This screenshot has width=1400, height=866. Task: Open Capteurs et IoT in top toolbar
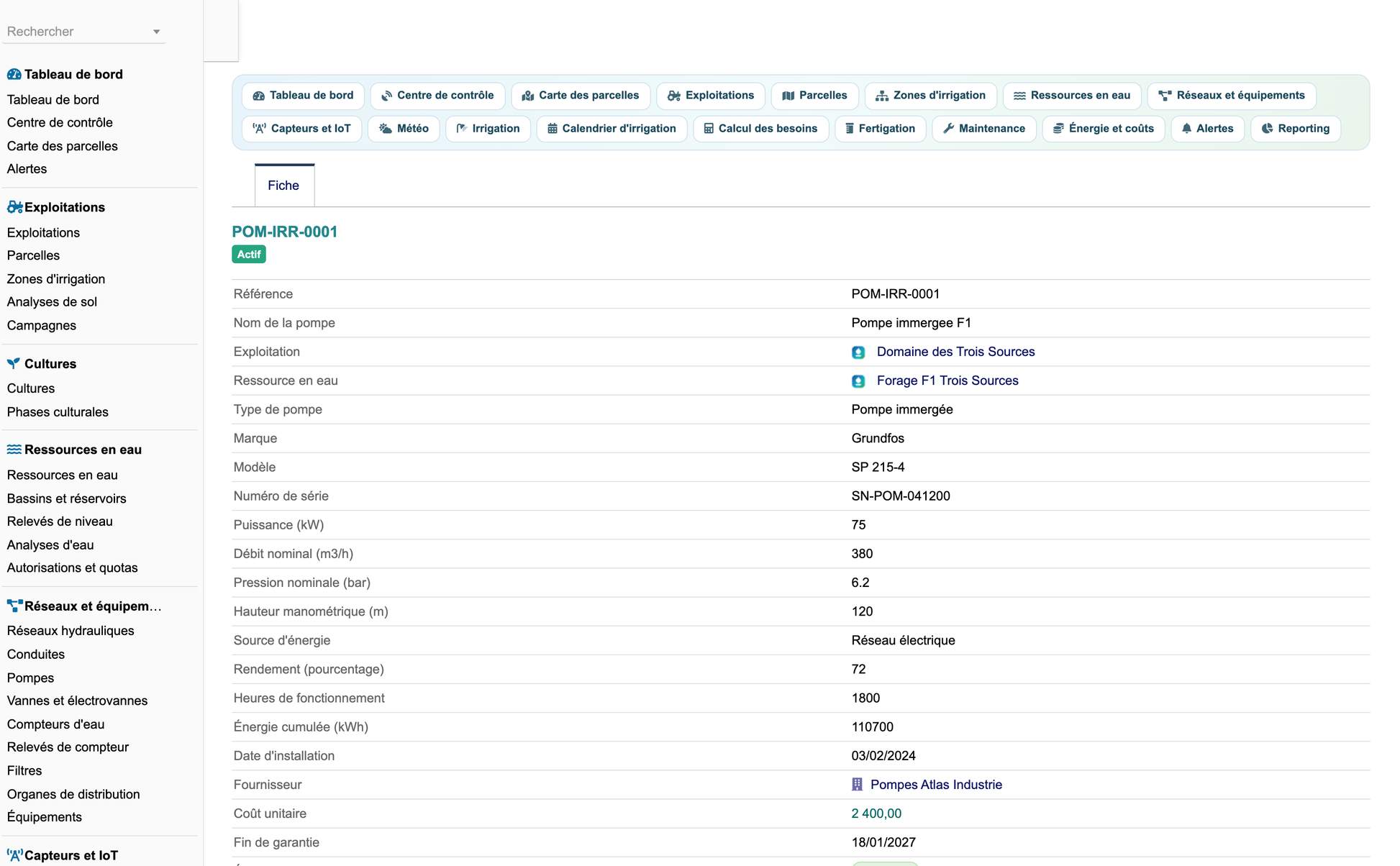click(301, 129)
